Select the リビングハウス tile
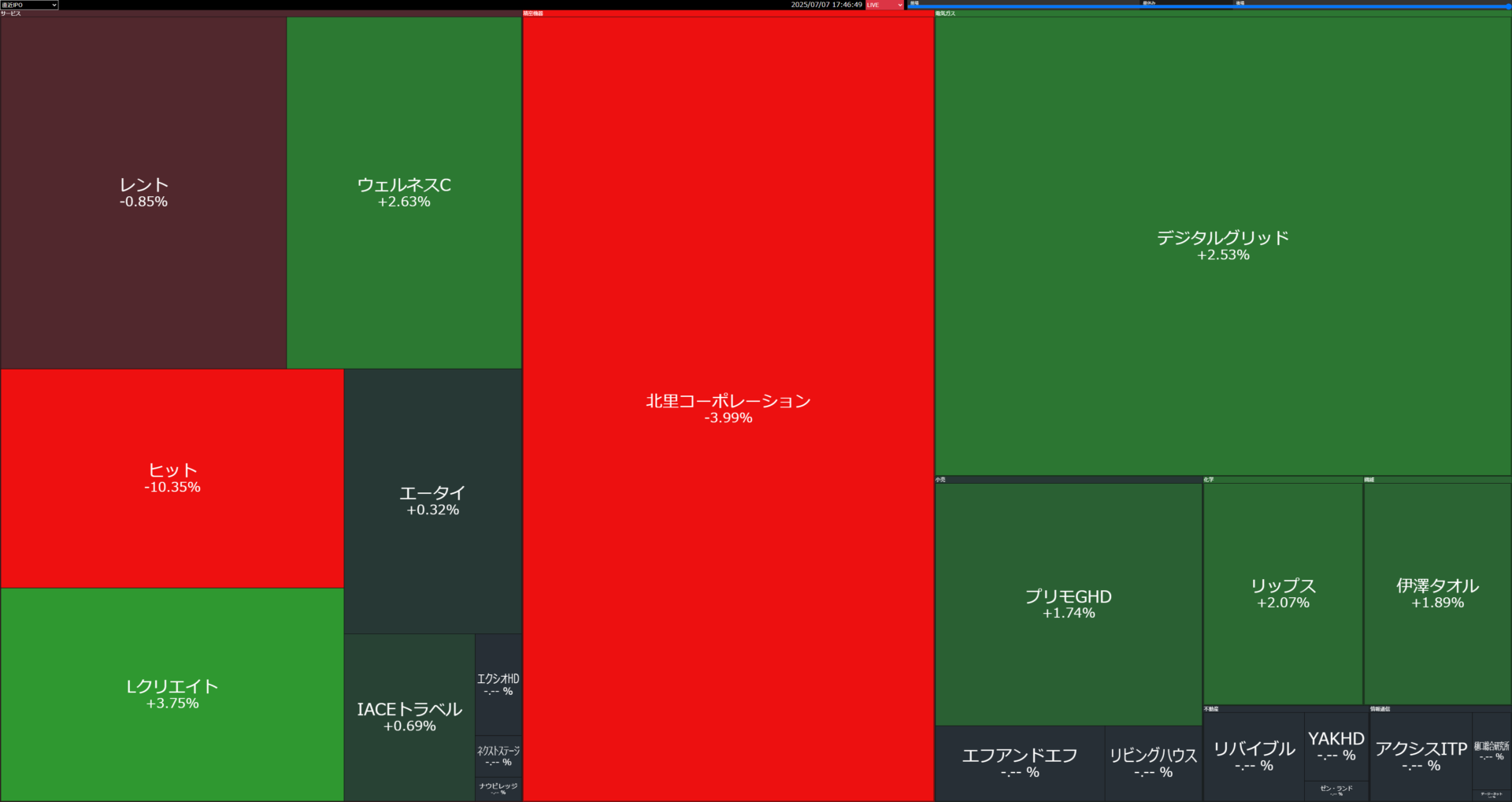Image resolution: width=1512 pixels, height=802 pixels. (x=1154, y=763)
